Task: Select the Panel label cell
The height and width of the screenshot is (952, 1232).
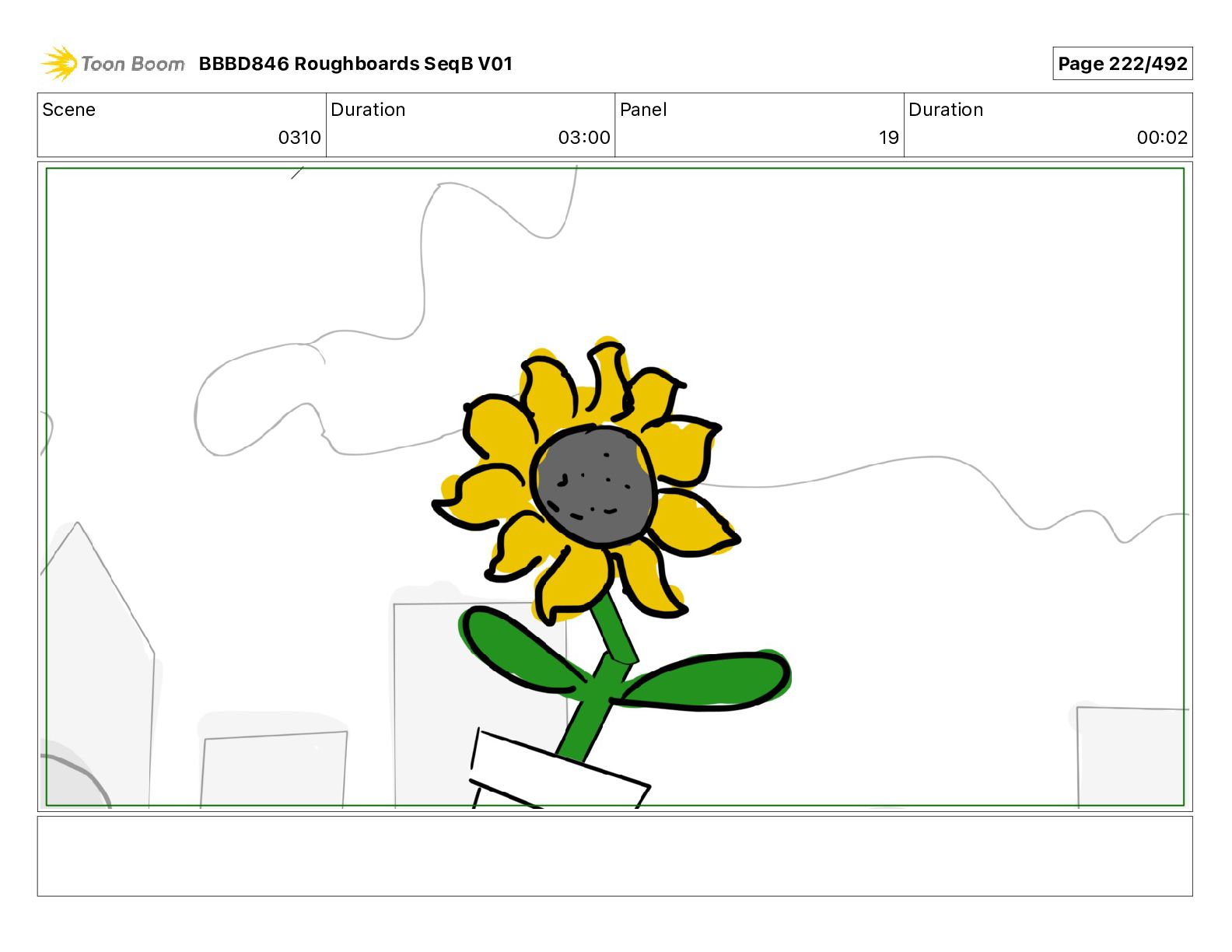Action: [x=759, y=125]
